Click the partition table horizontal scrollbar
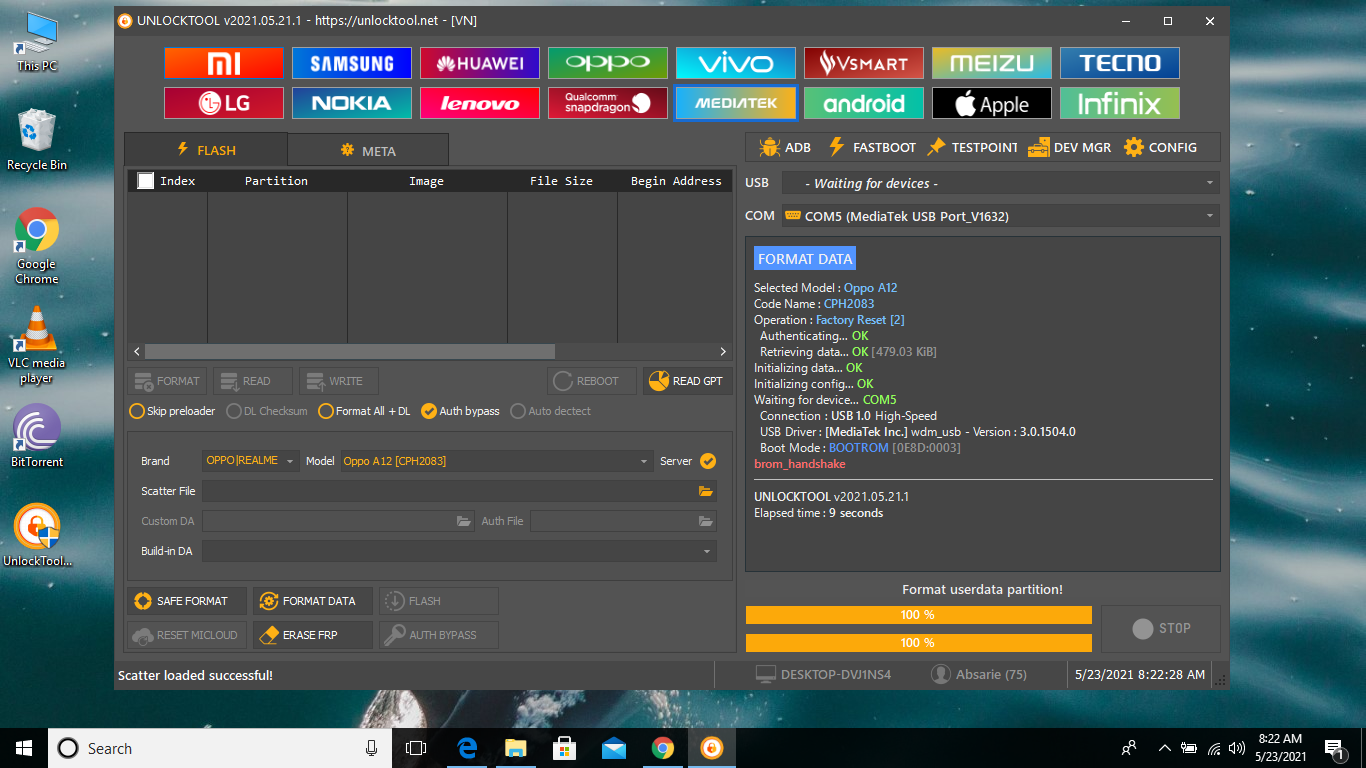Image resolution: width=1366 pixels, height=768 pixels. click(x=350, y=352)
